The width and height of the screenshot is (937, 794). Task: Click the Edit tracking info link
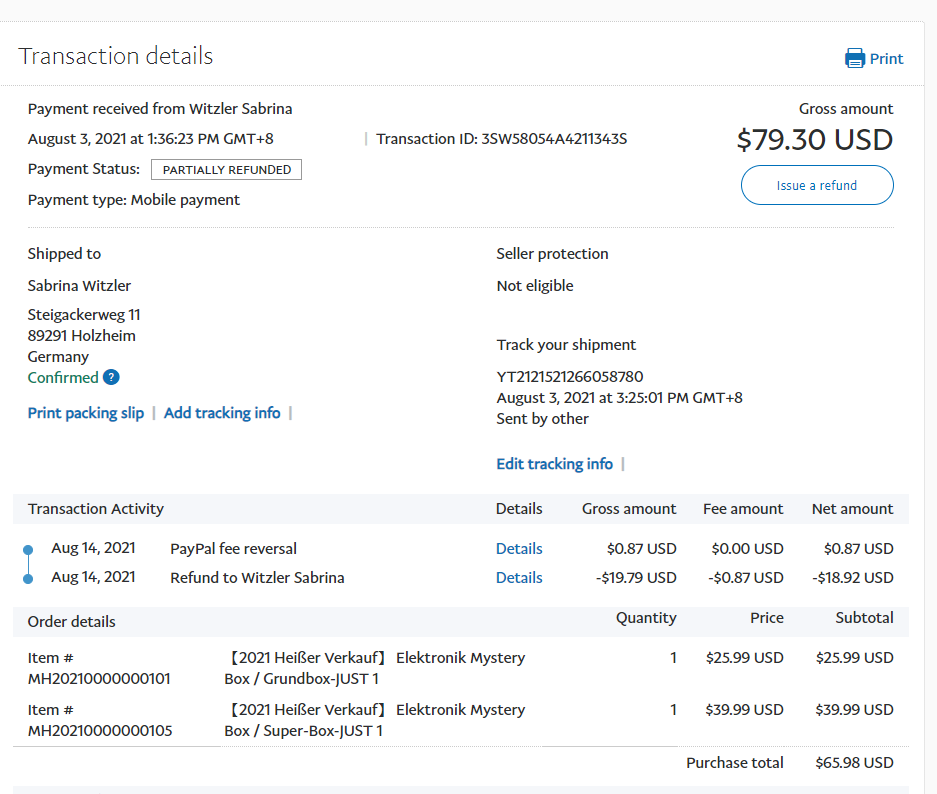click(554, 464)
